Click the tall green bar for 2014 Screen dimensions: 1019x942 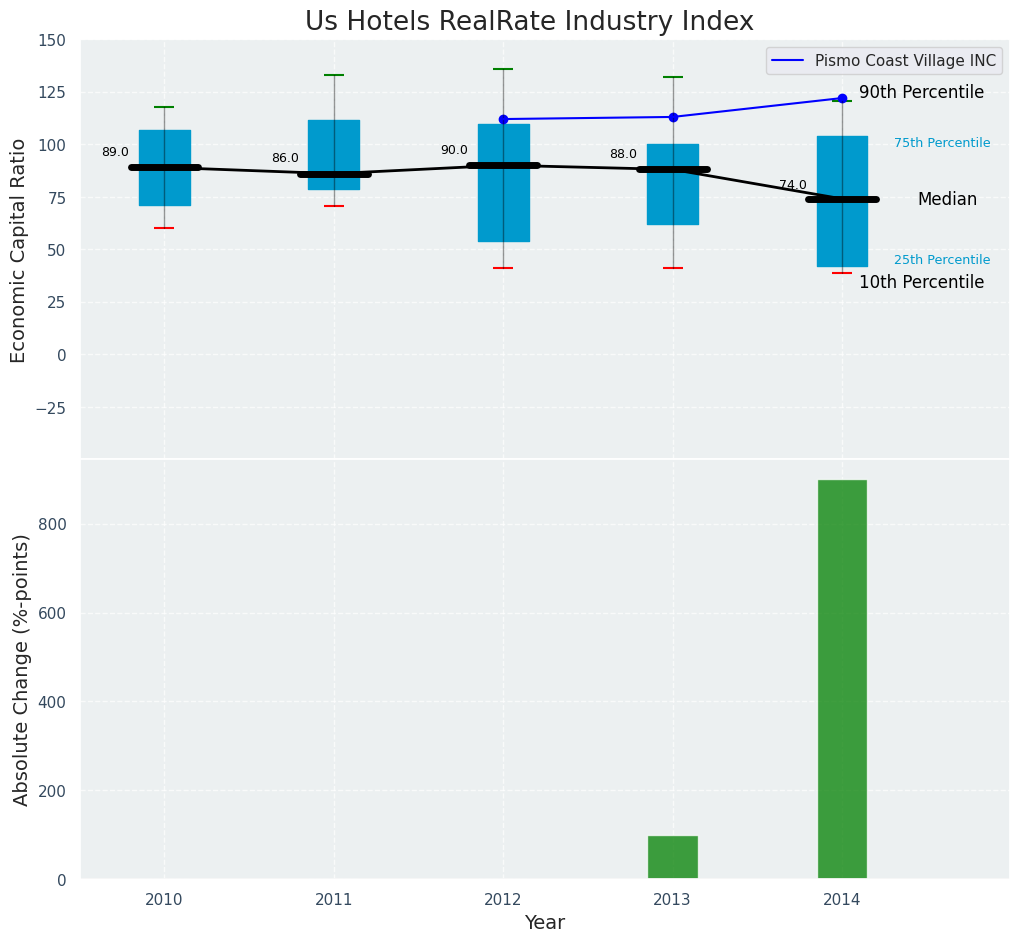[842, 679]
